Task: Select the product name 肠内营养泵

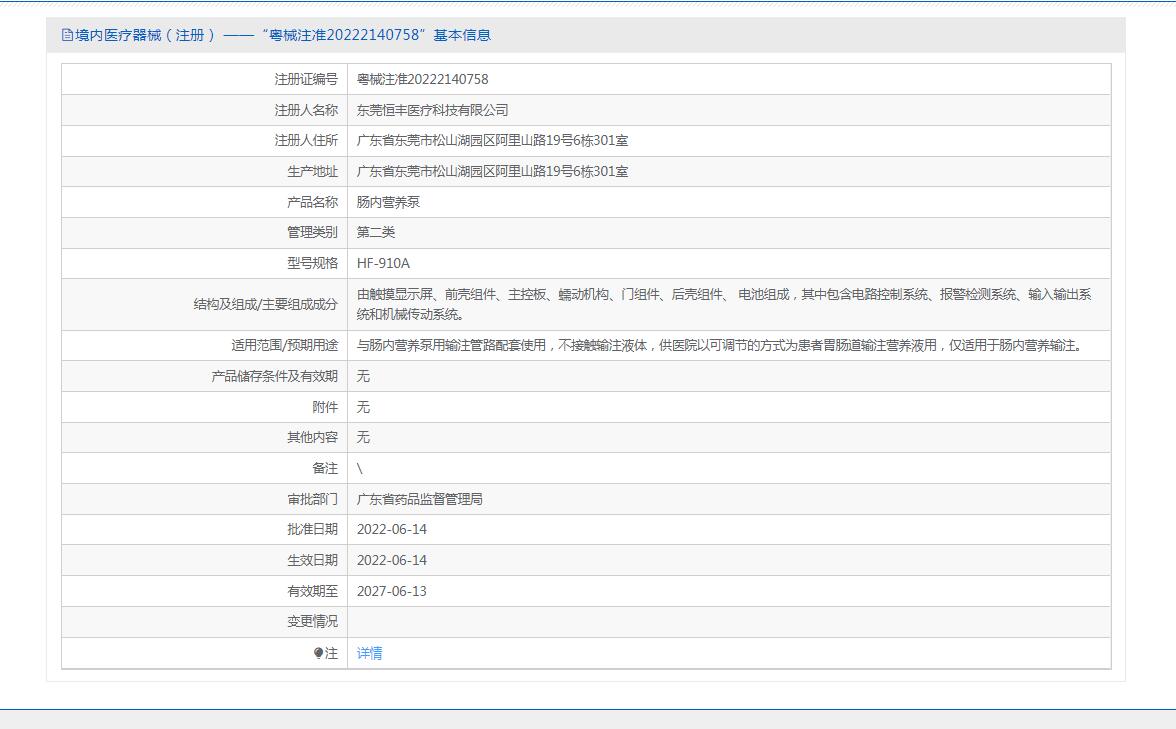Action: 388,202
